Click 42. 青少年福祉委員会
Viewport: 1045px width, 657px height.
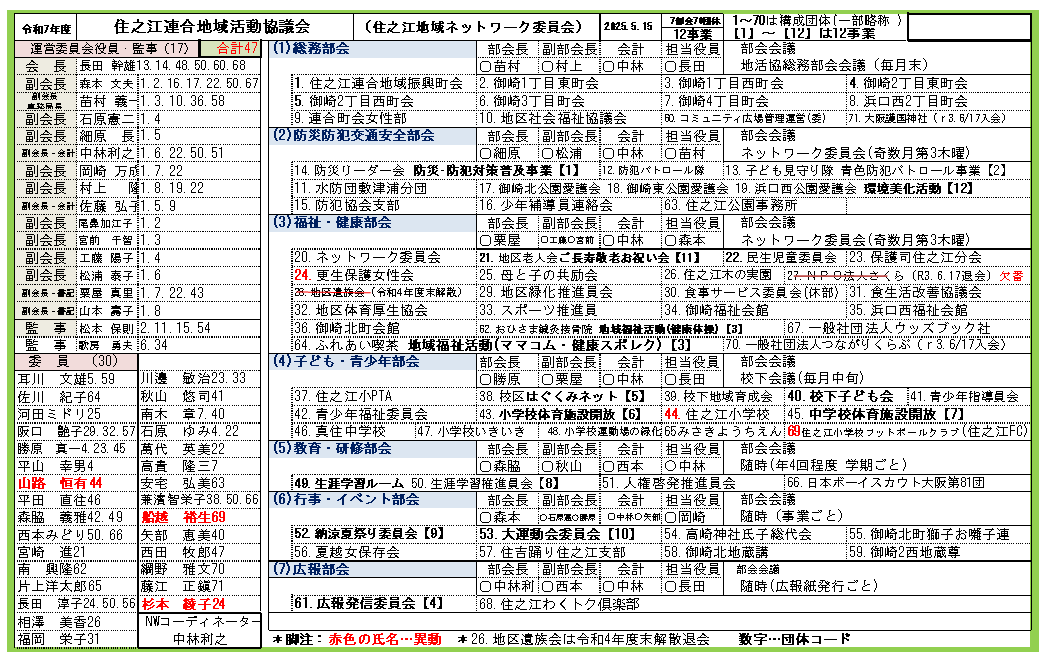click(361, 414)
